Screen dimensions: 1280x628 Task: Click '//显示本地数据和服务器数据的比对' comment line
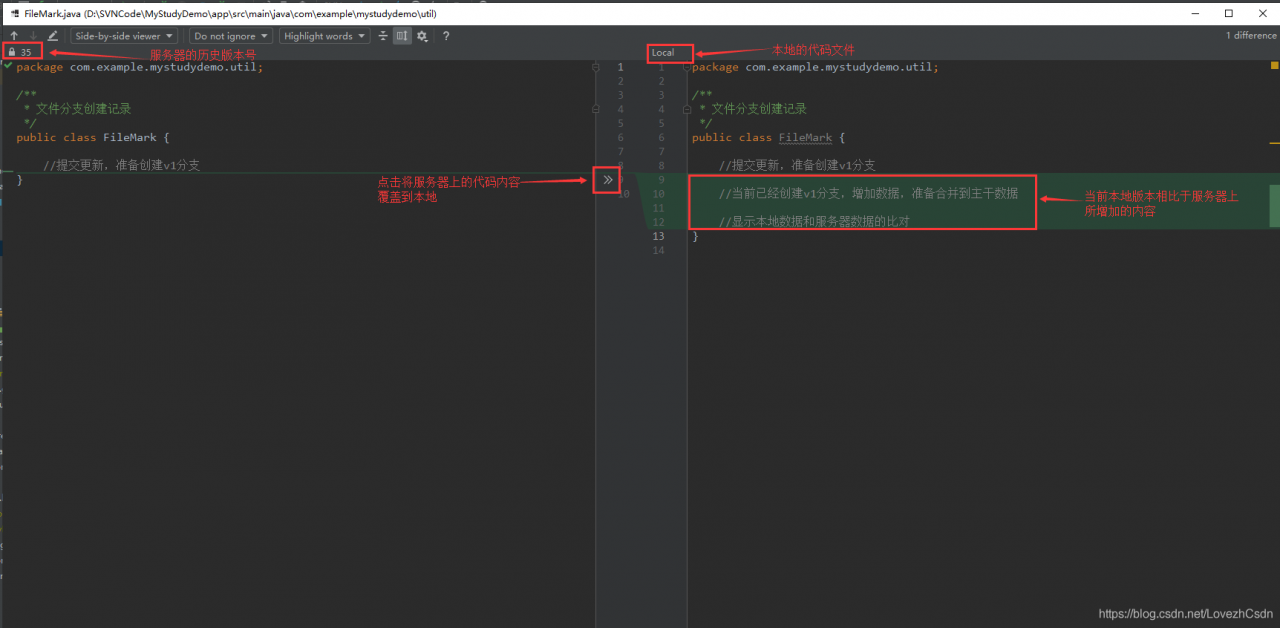tap(814, 221)
